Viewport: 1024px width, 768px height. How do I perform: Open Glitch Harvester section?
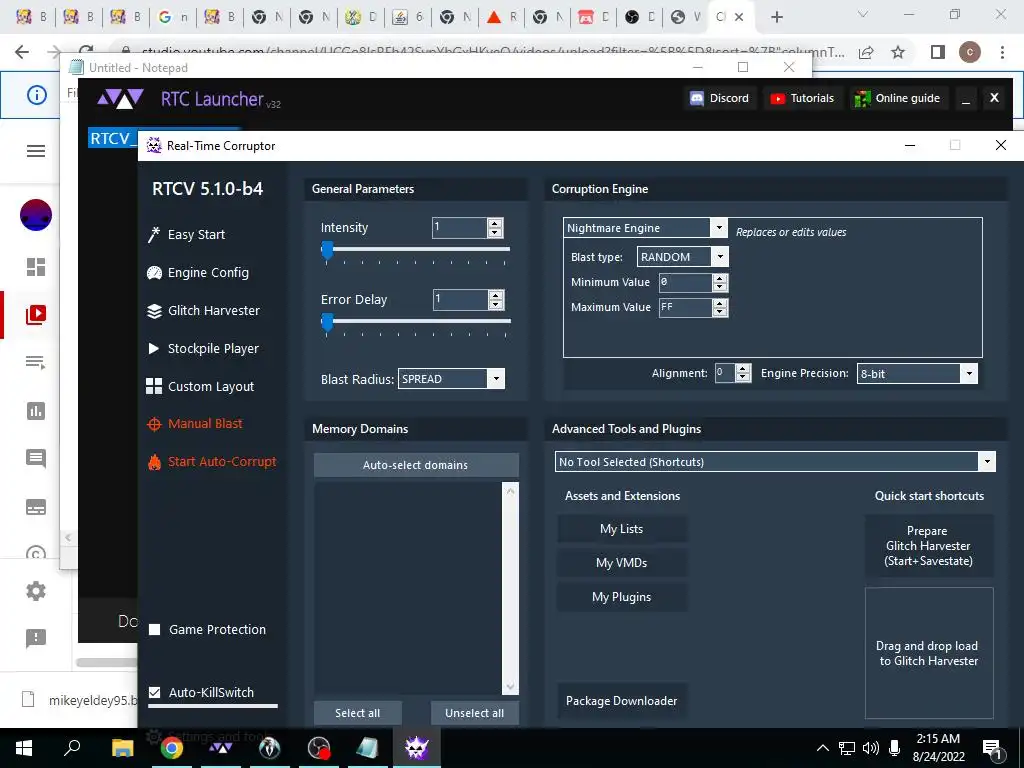(204, 310)
